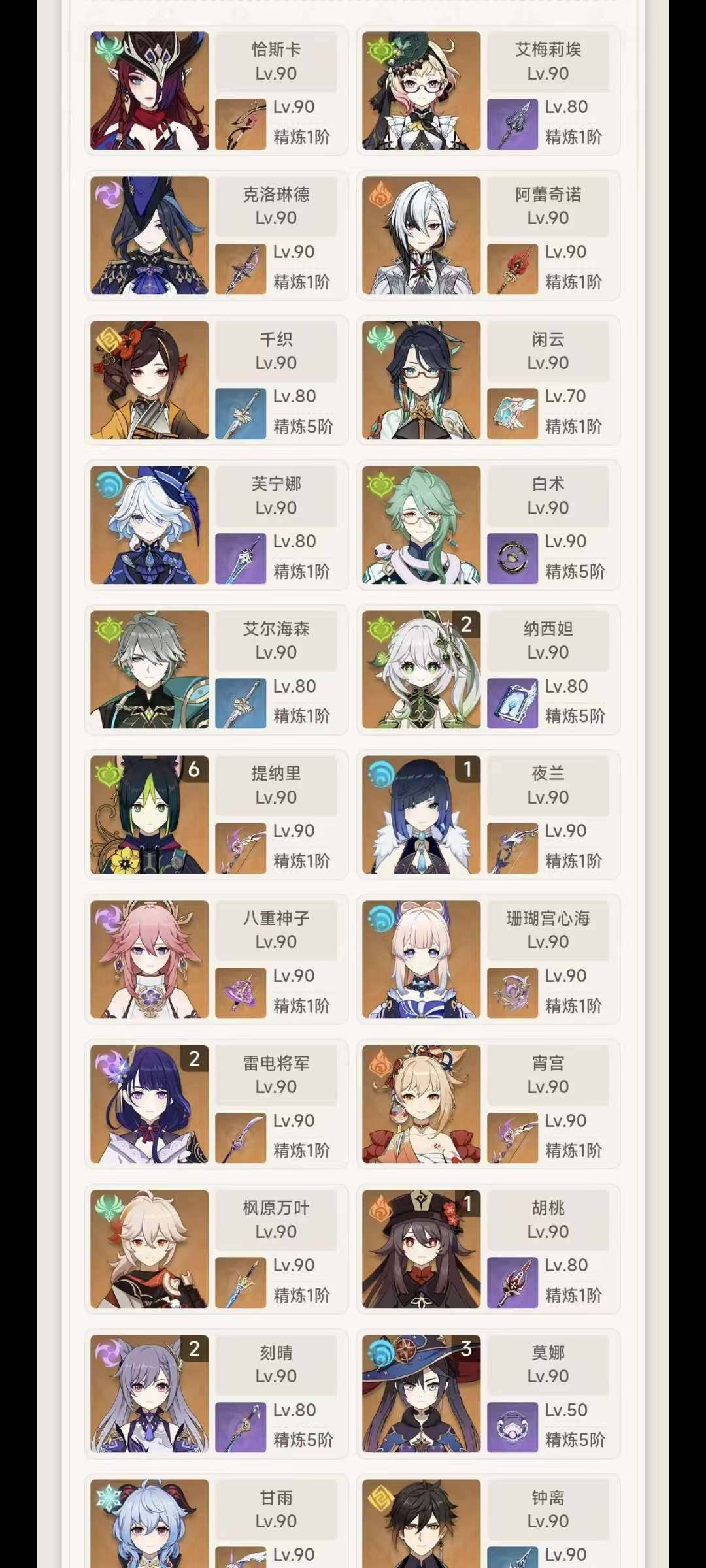The height and width of the screenshot is (1568, 706).
Task: Click 白术's jade ring weapon icon
Action: pos(513,559)
